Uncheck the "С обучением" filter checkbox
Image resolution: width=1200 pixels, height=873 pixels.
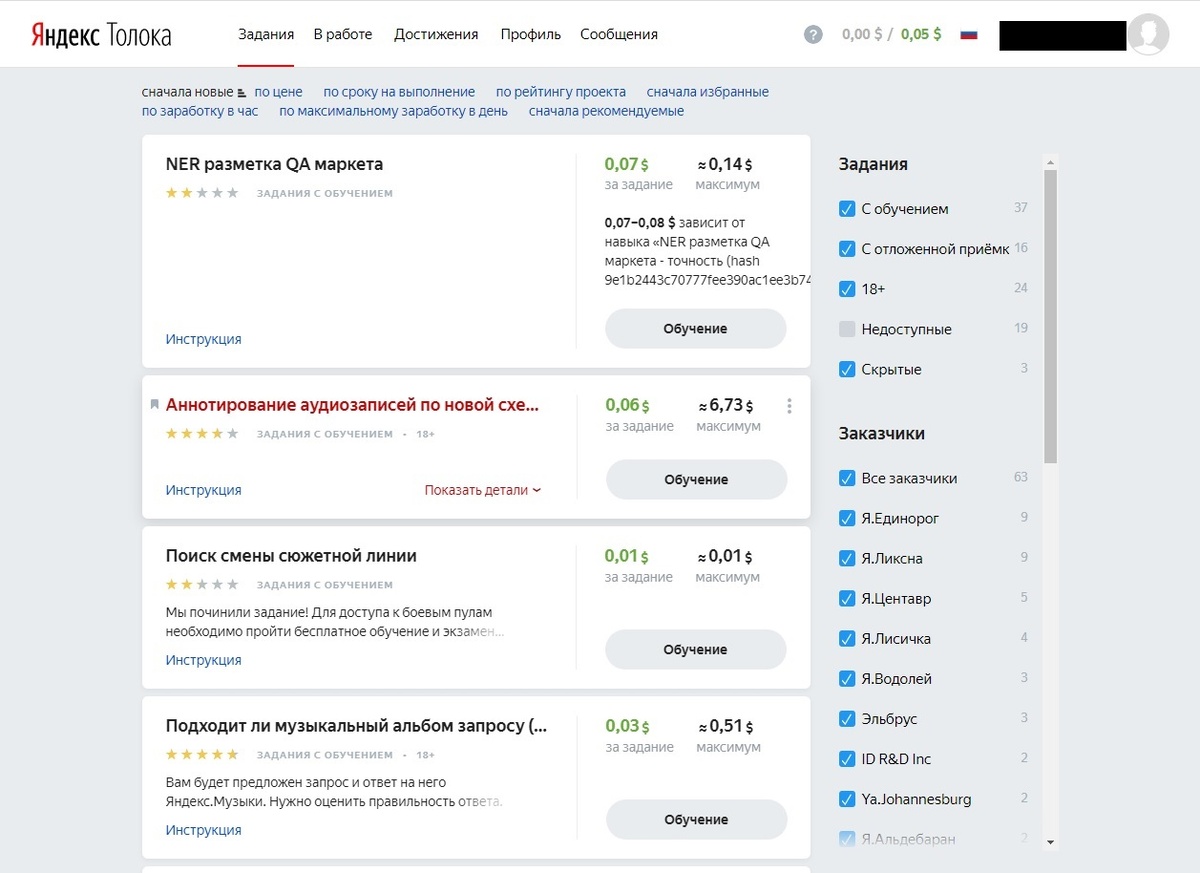pyautogui.click(x=847, y=209)
